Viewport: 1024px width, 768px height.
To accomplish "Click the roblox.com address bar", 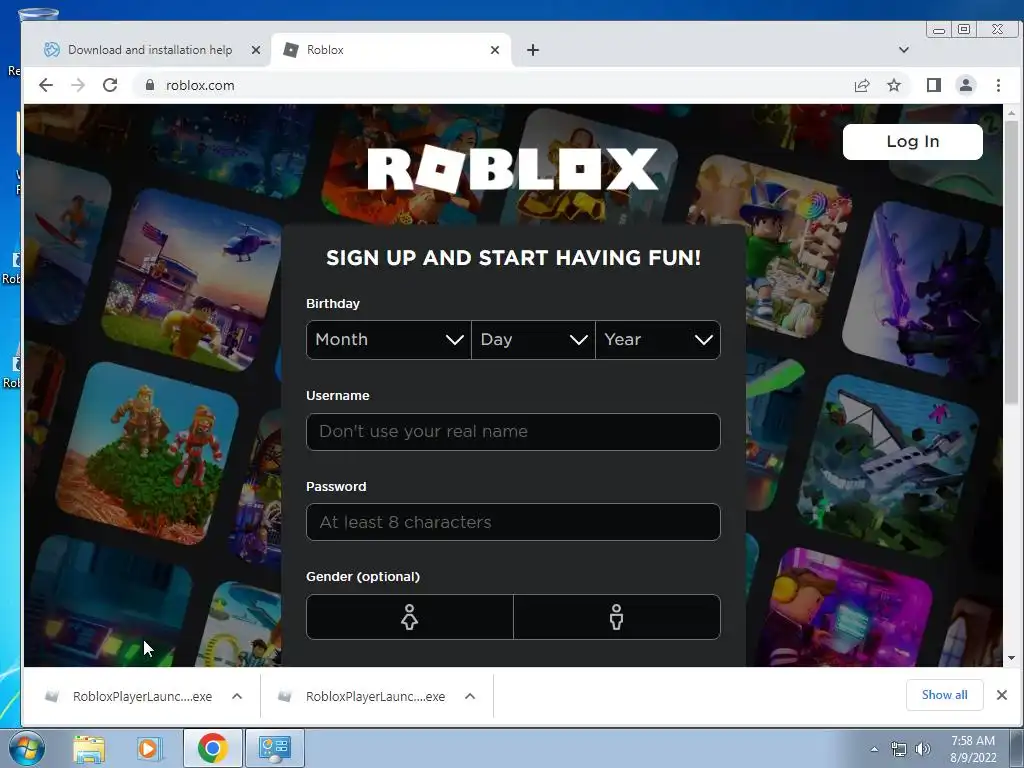I will point(496,86).
